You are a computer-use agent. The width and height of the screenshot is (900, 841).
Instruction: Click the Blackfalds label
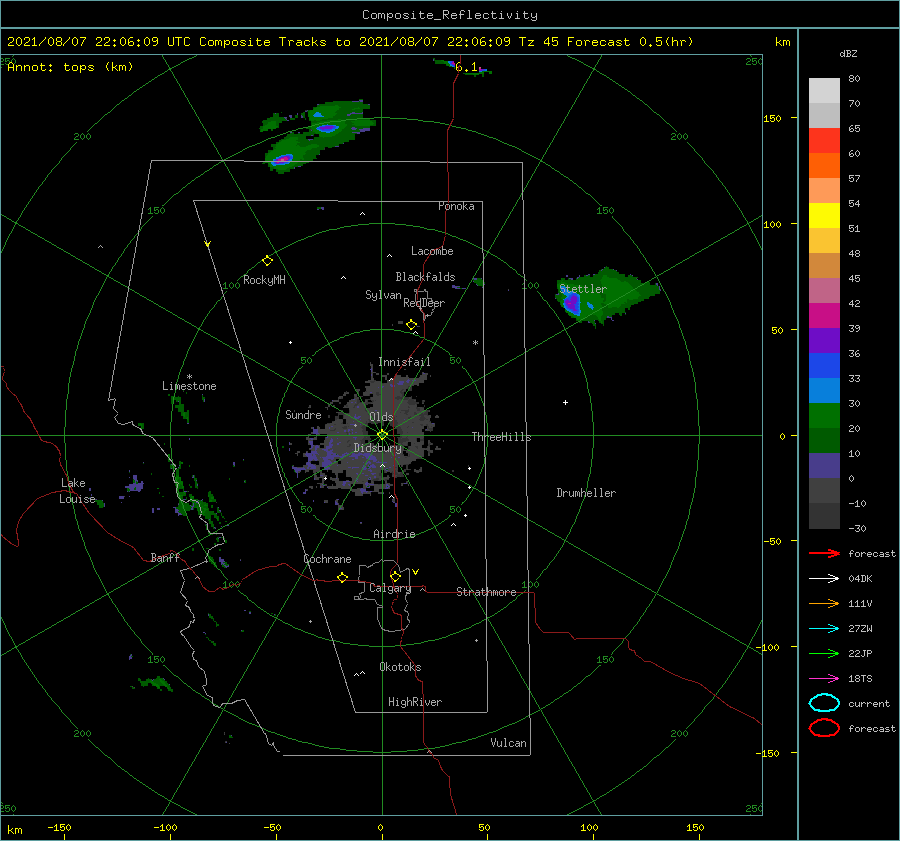tap(425, 277)
